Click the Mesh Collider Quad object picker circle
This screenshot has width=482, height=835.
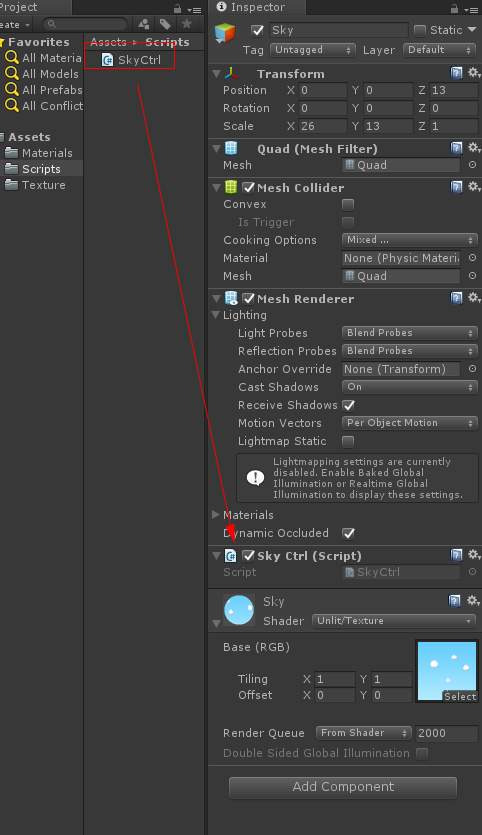(x=472, y=276)
